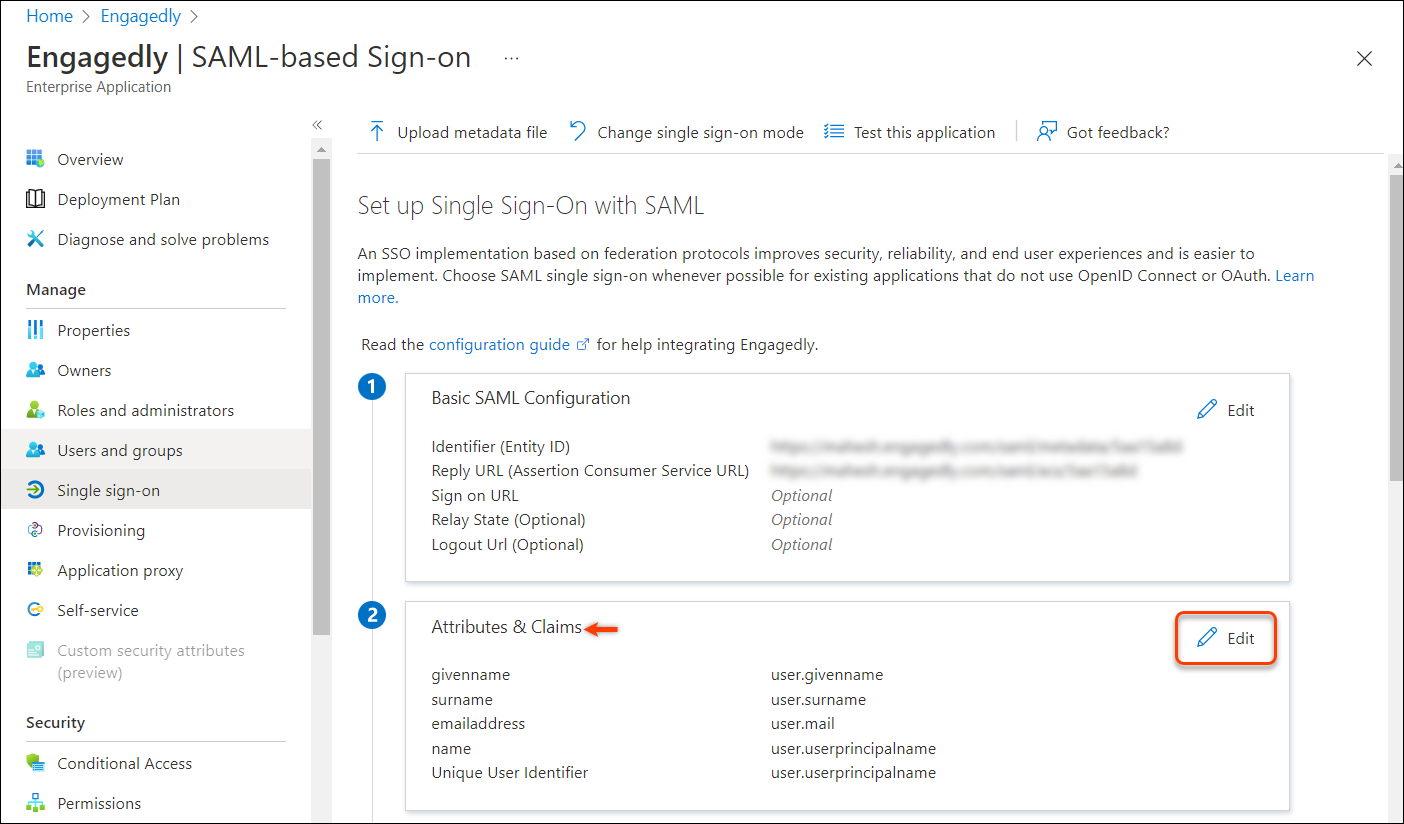The image size is (1404, 824).
Task: Open the ellipsis more options menu
Action: (511, 58)
